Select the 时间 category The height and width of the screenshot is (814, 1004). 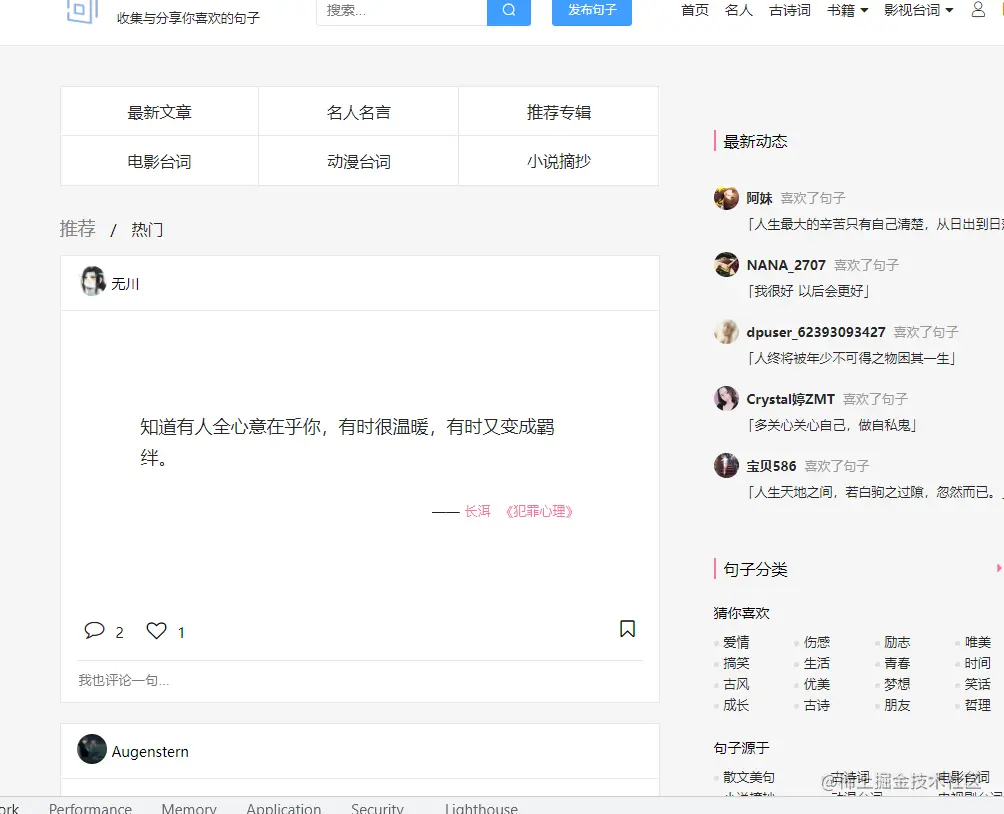978,663
